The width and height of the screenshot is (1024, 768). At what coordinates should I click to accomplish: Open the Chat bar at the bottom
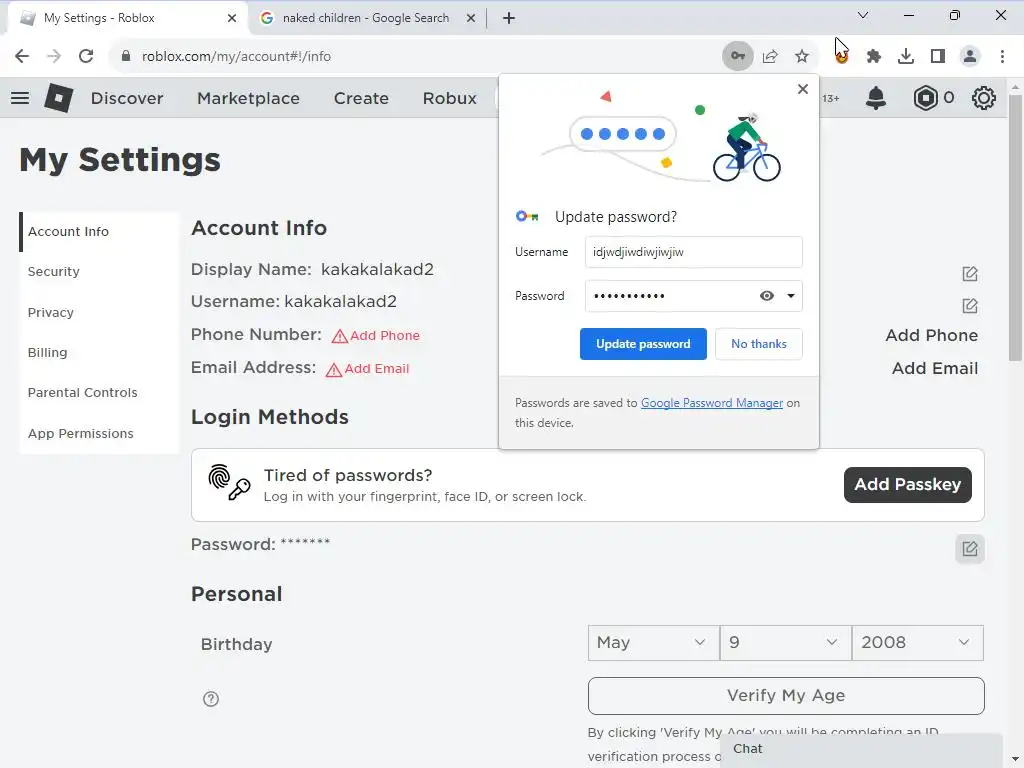point(861,749)
